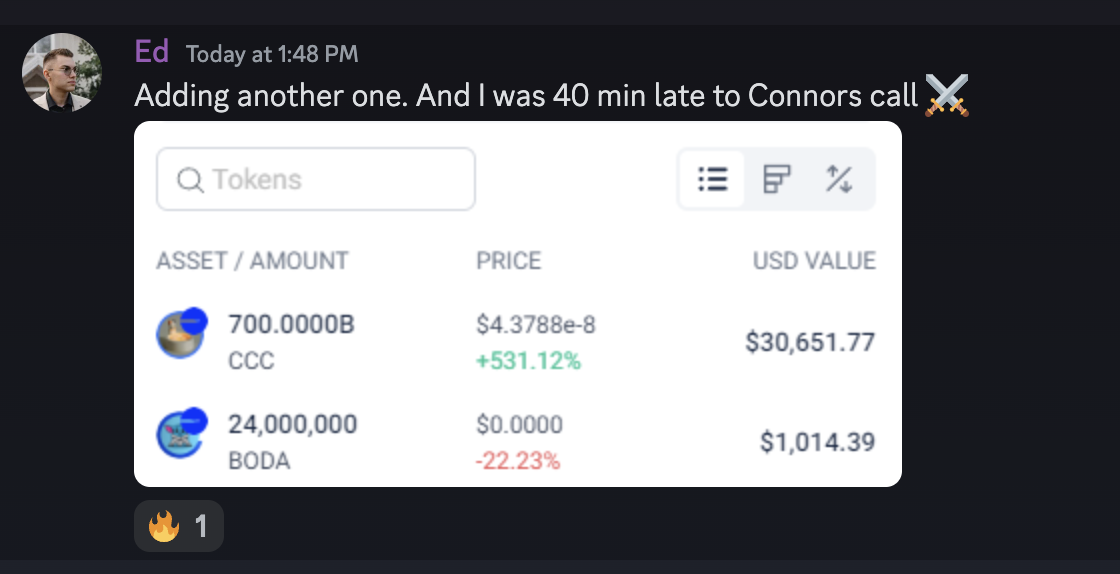1120x574 pixels.
Task: Click the BODA token icon
Action: [181, 434]
